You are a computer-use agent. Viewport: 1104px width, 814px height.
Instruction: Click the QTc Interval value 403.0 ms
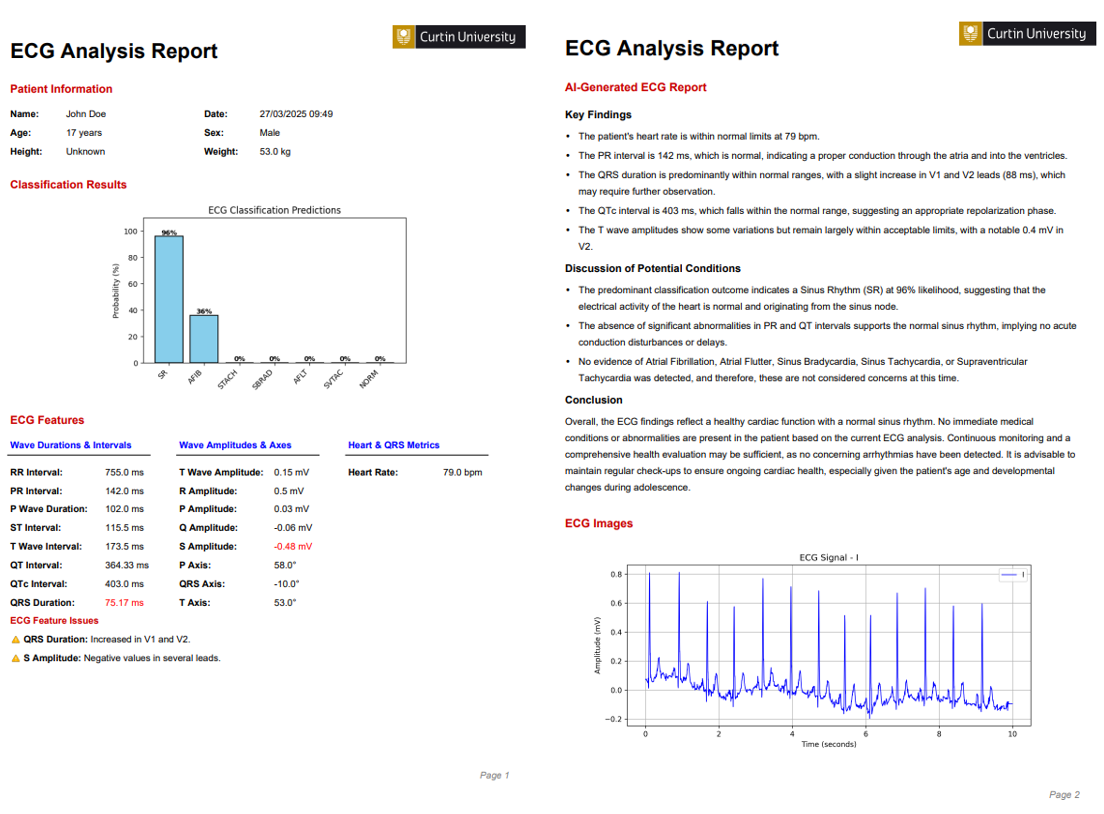coord(124,584)
